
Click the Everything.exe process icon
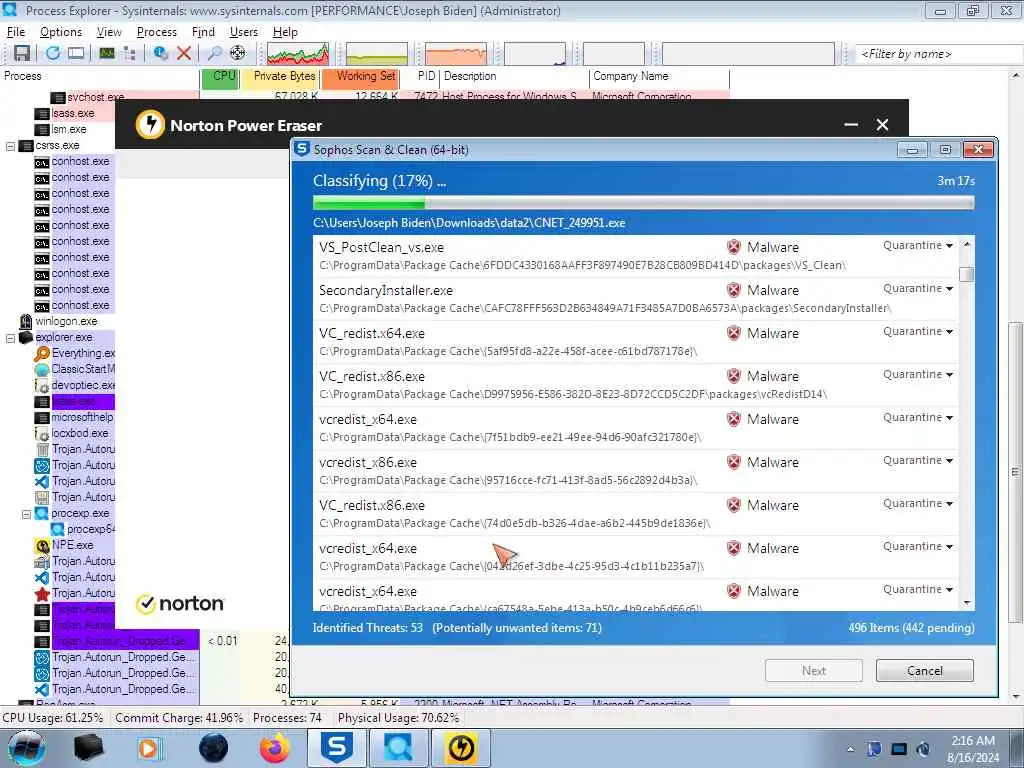[x=42, y=353]
